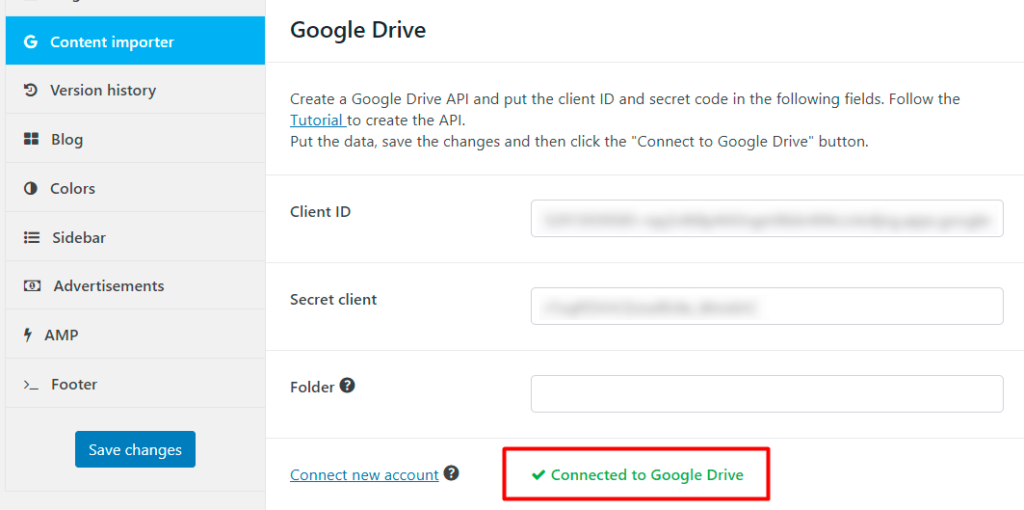Open the Colors settings tab

tap(135, 188)
